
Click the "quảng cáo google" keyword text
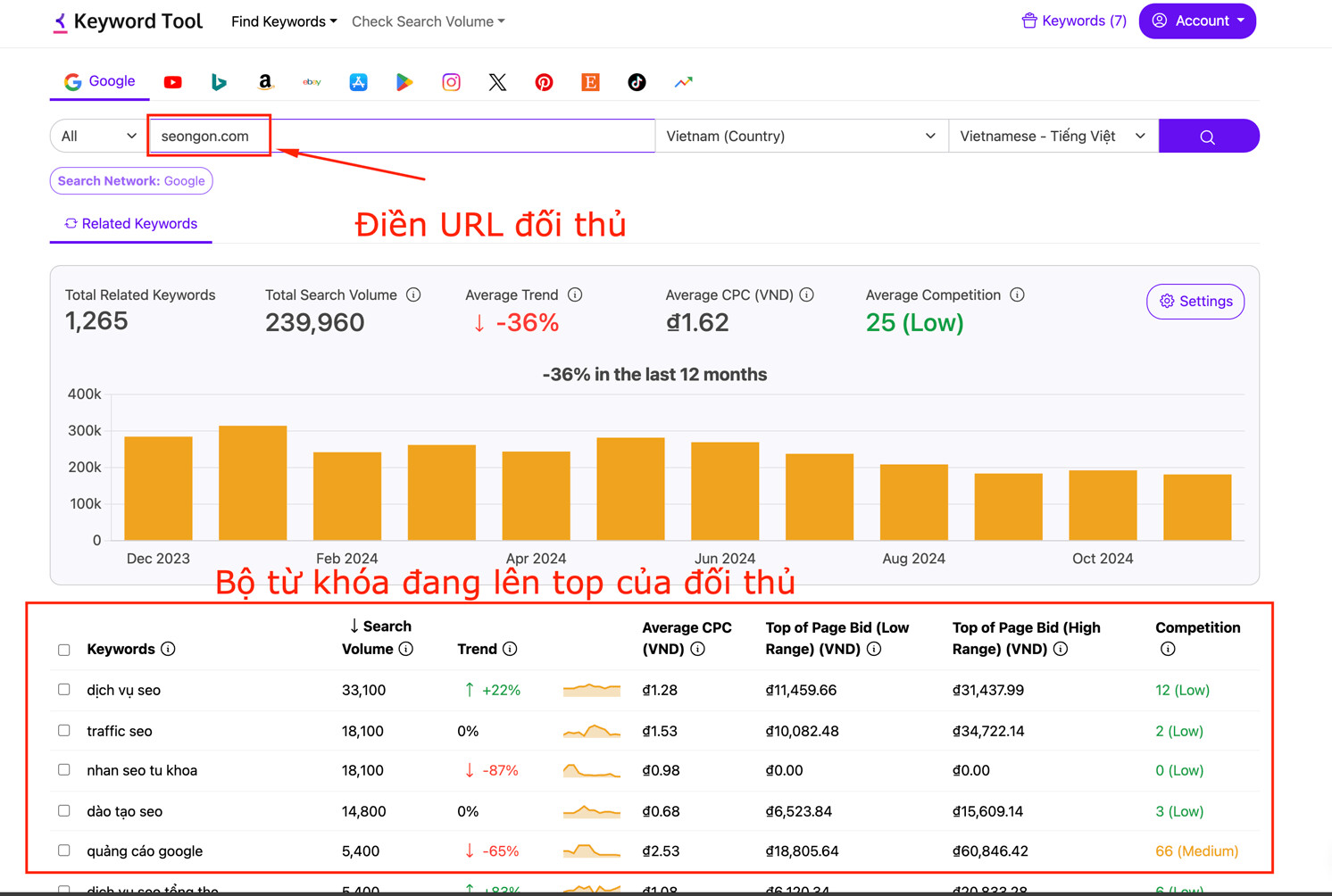tap(145, 850)
